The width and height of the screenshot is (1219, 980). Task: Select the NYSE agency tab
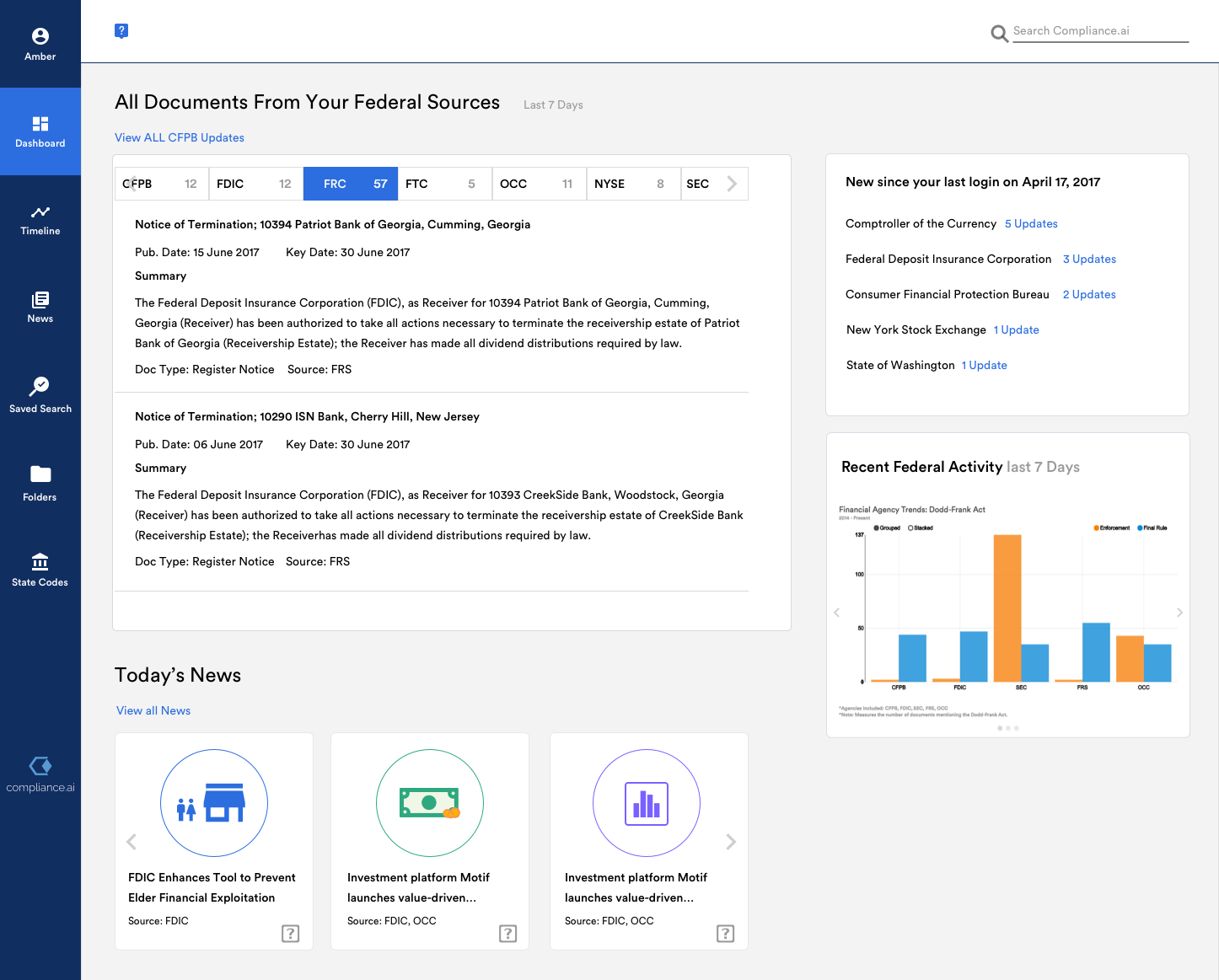(x=634, y=184)
